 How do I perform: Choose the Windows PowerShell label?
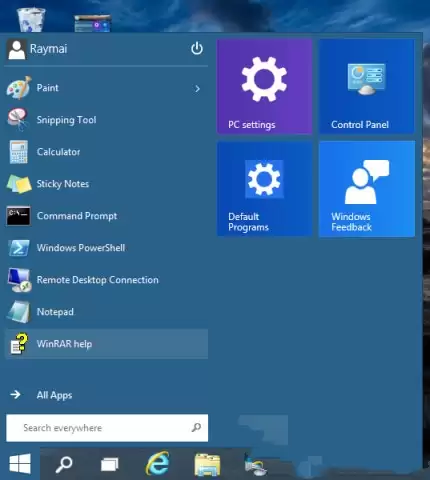pyautogui.click(x=81, y=248)
